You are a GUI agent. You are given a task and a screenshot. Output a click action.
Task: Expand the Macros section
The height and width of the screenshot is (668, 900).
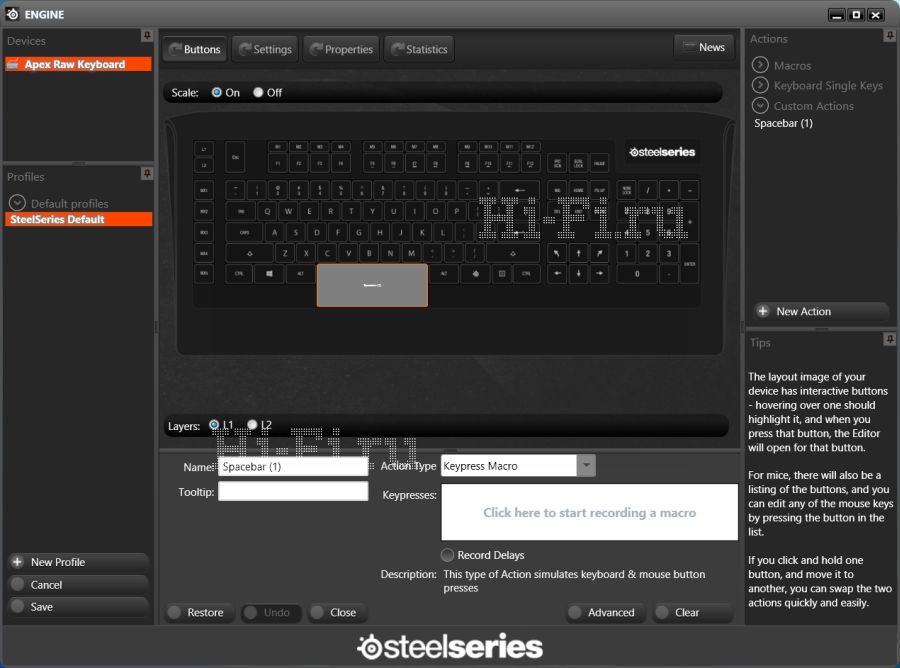(760, 65)
